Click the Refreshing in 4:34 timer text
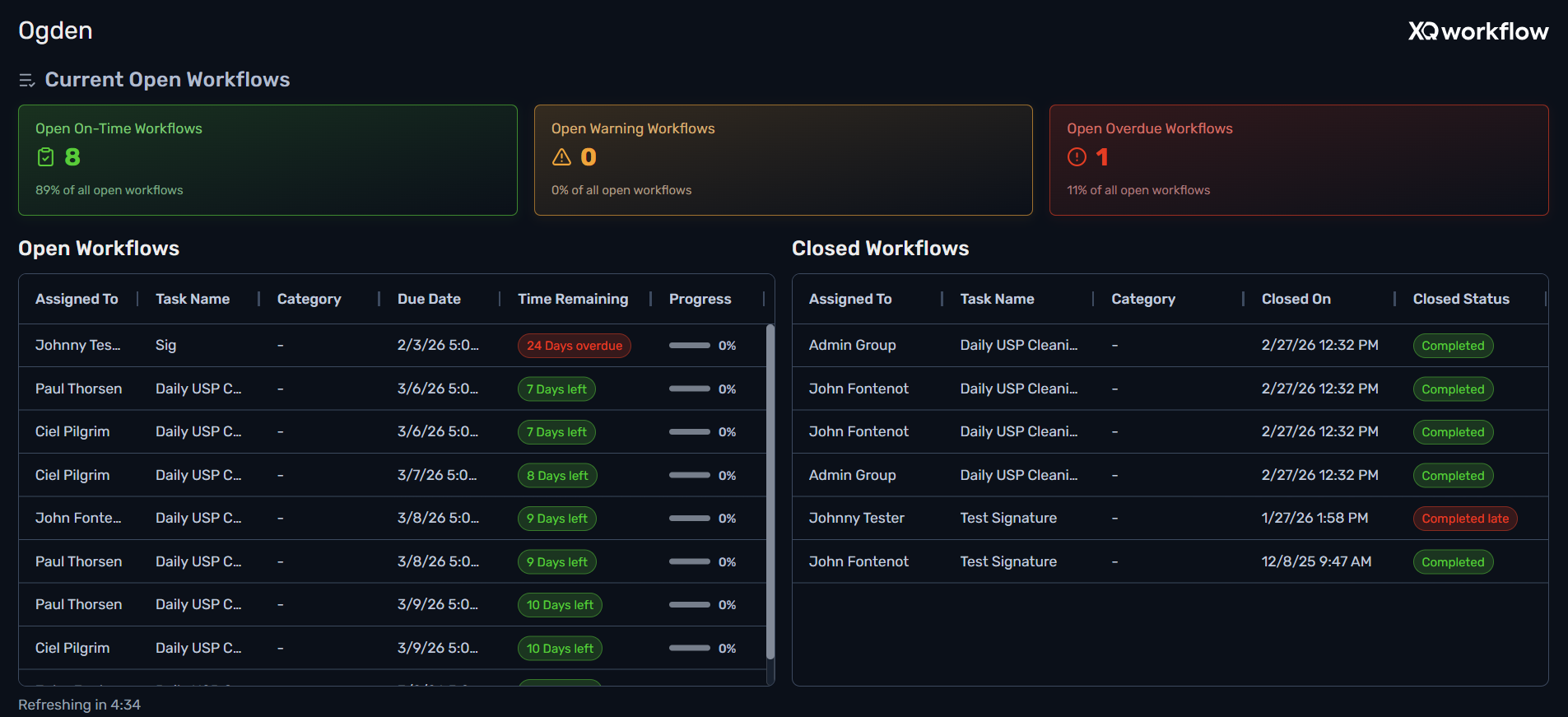The width and height of the screenshot is (1568, 717). 79,705
